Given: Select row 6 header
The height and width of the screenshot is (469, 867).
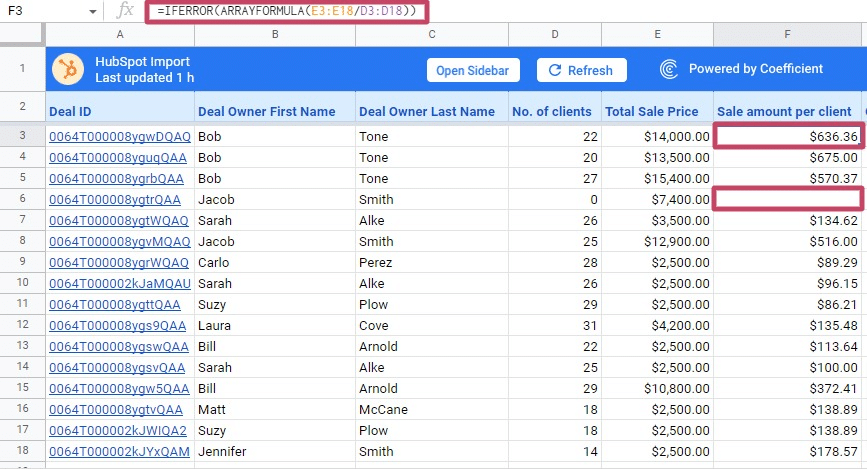Looking at the screenshot, I should point(21,199).
